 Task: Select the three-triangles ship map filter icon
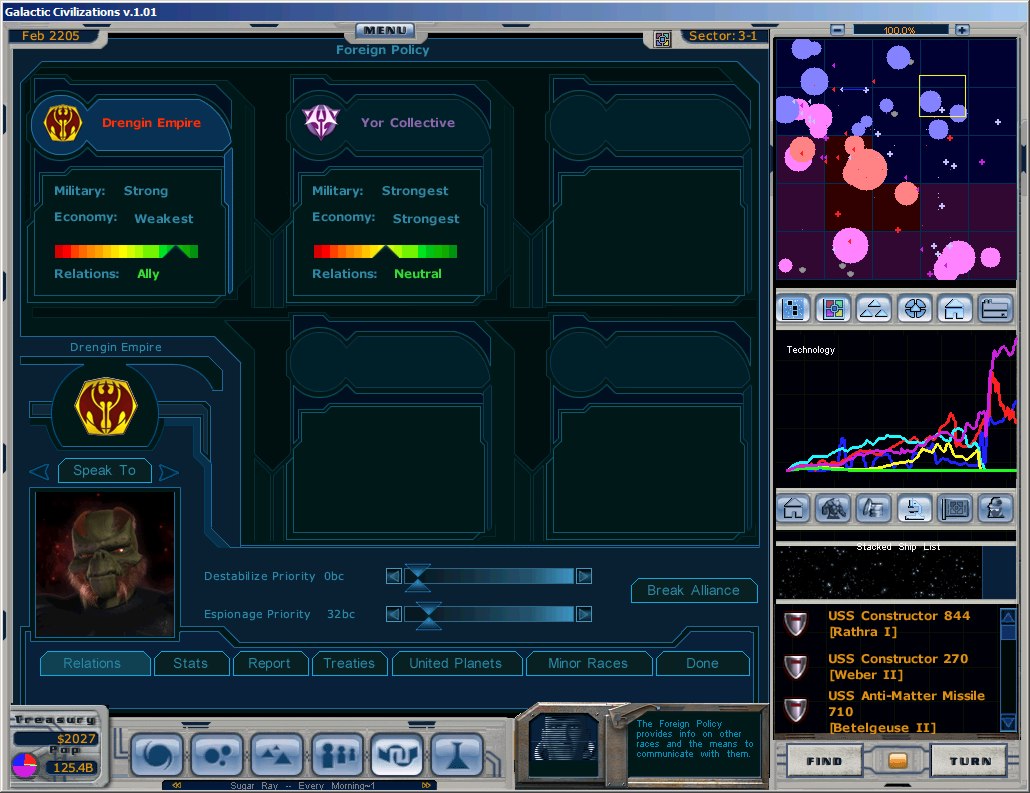click(x=874, y=308)
